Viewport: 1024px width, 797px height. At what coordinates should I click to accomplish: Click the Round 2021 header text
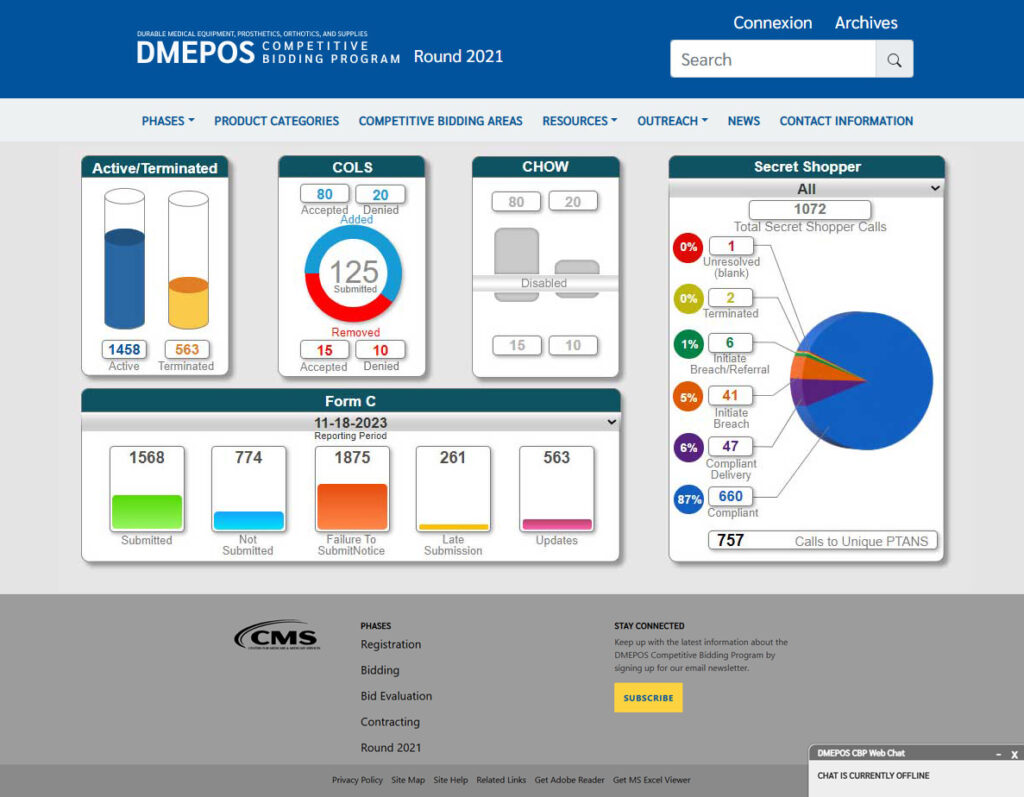click(458, 56)
